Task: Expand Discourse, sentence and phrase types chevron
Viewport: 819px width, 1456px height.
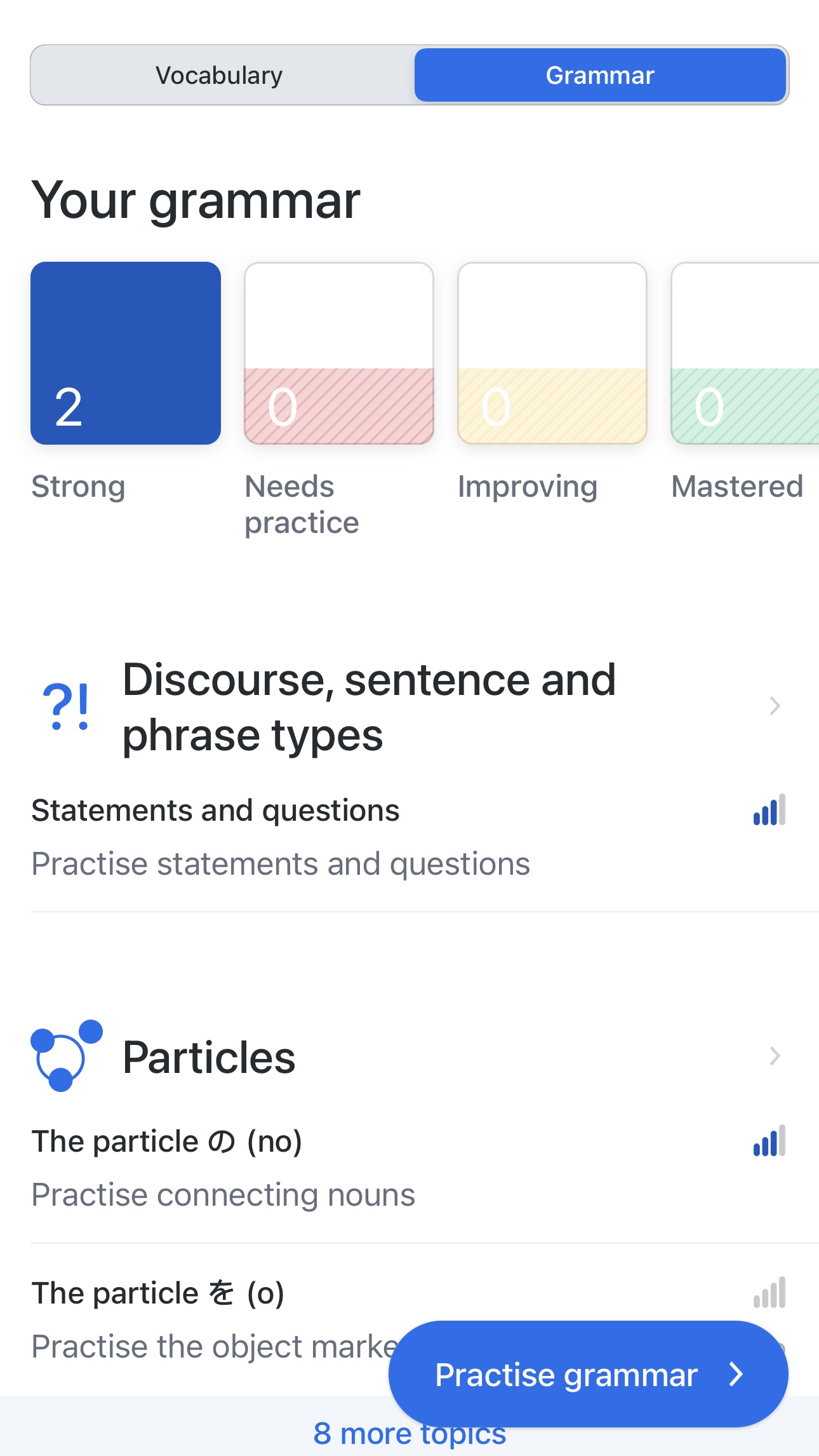Action: click(775, 706)
